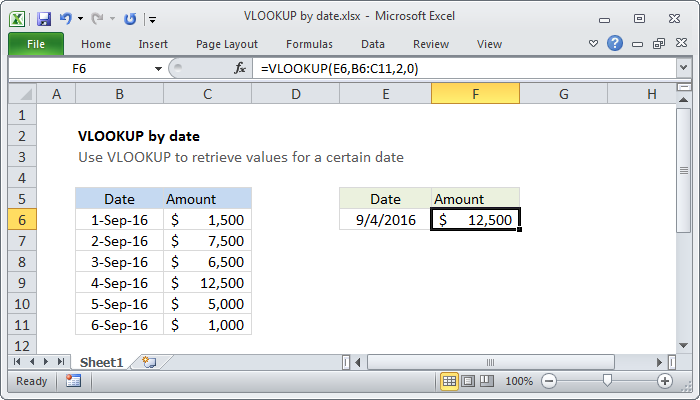Viewport: 700px width, 400px height.
Task: Open Customize Quick Access Toolbar dropdown
Action: click(x=151, y=18)
